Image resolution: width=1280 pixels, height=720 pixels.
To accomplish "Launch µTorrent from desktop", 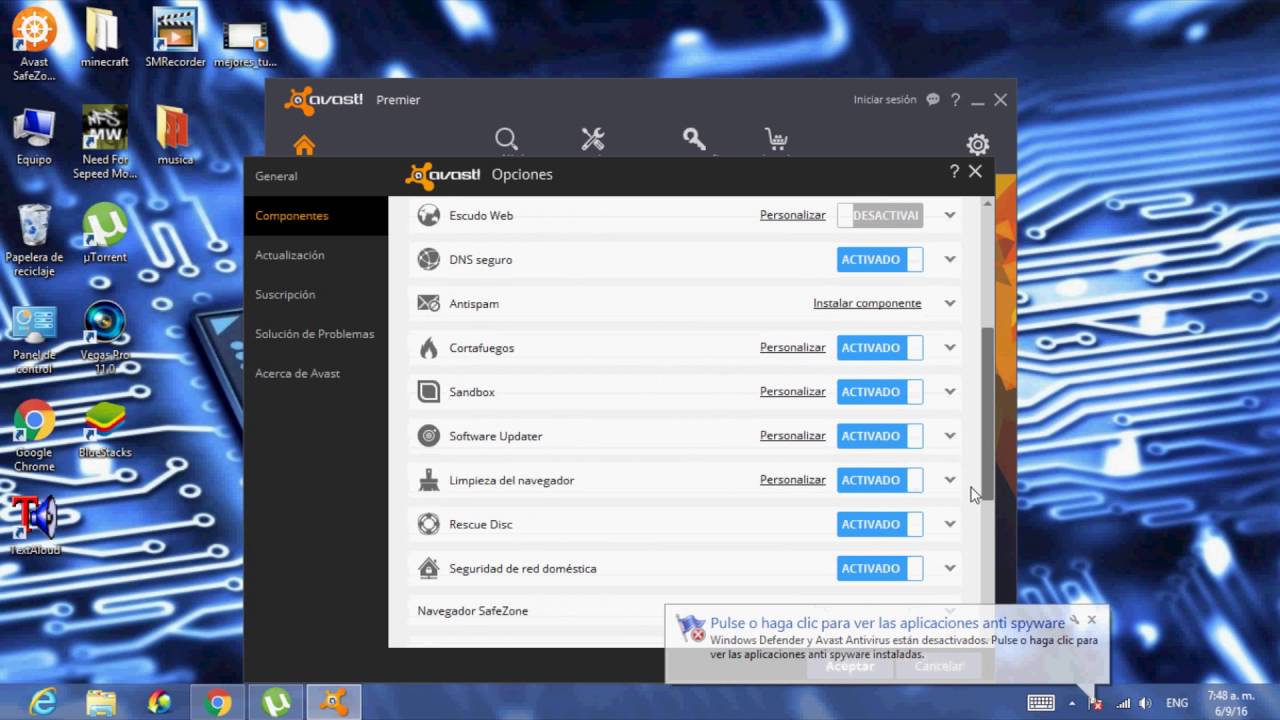I will (104, 233).
